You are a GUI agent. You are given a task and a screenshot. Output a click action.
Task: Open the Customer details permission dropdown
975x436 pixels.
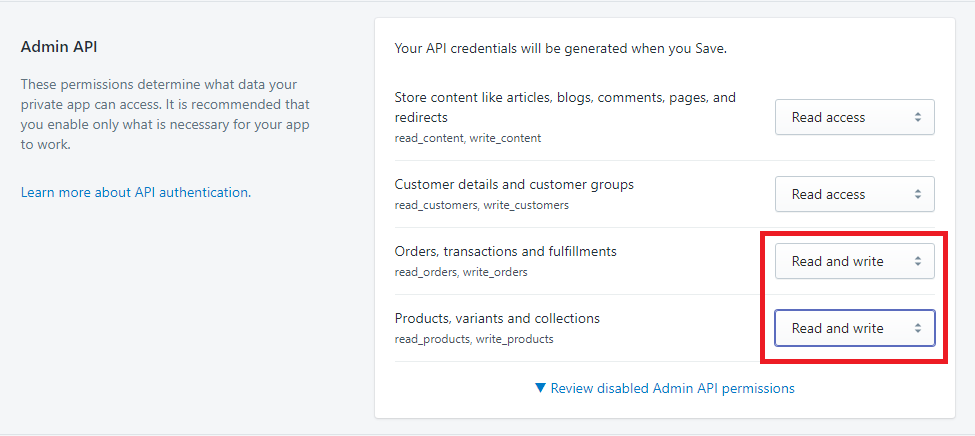[854, 194]
